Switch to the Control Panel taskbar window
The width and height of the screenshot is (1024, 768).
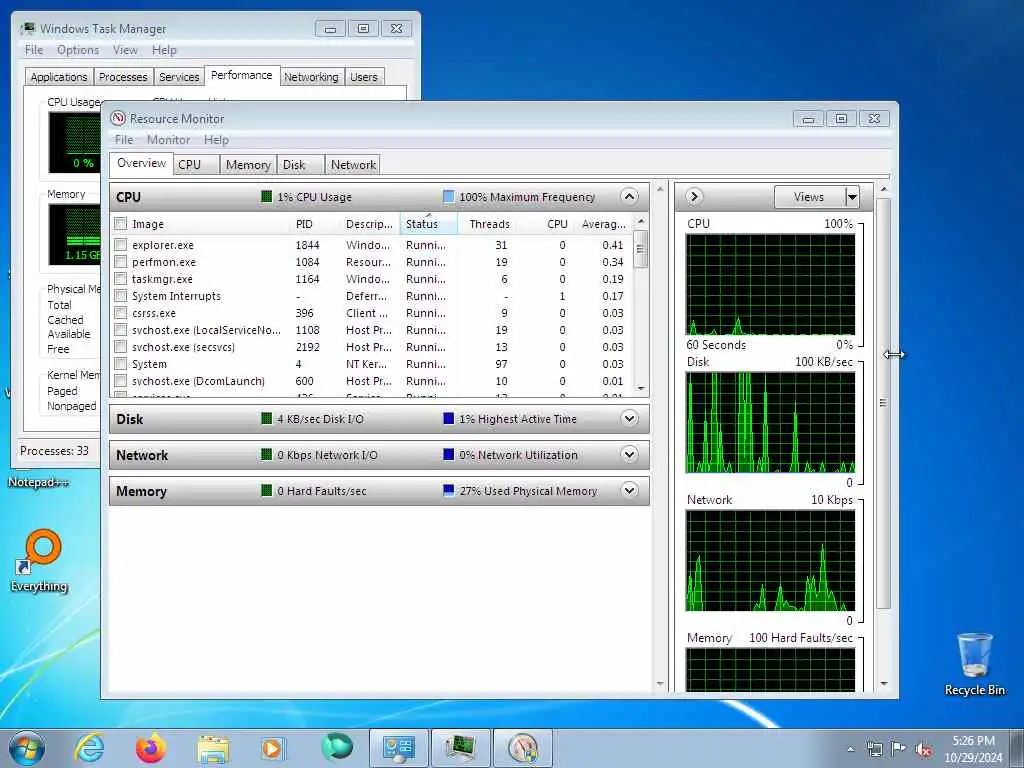click(398, 748)
